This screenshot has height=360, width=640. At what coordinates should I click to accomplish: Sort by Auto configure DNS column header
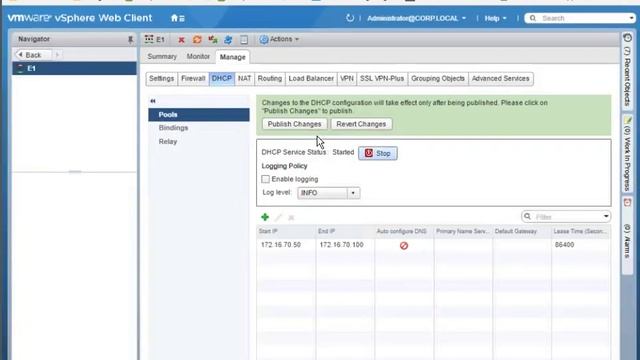pos(404,231)
